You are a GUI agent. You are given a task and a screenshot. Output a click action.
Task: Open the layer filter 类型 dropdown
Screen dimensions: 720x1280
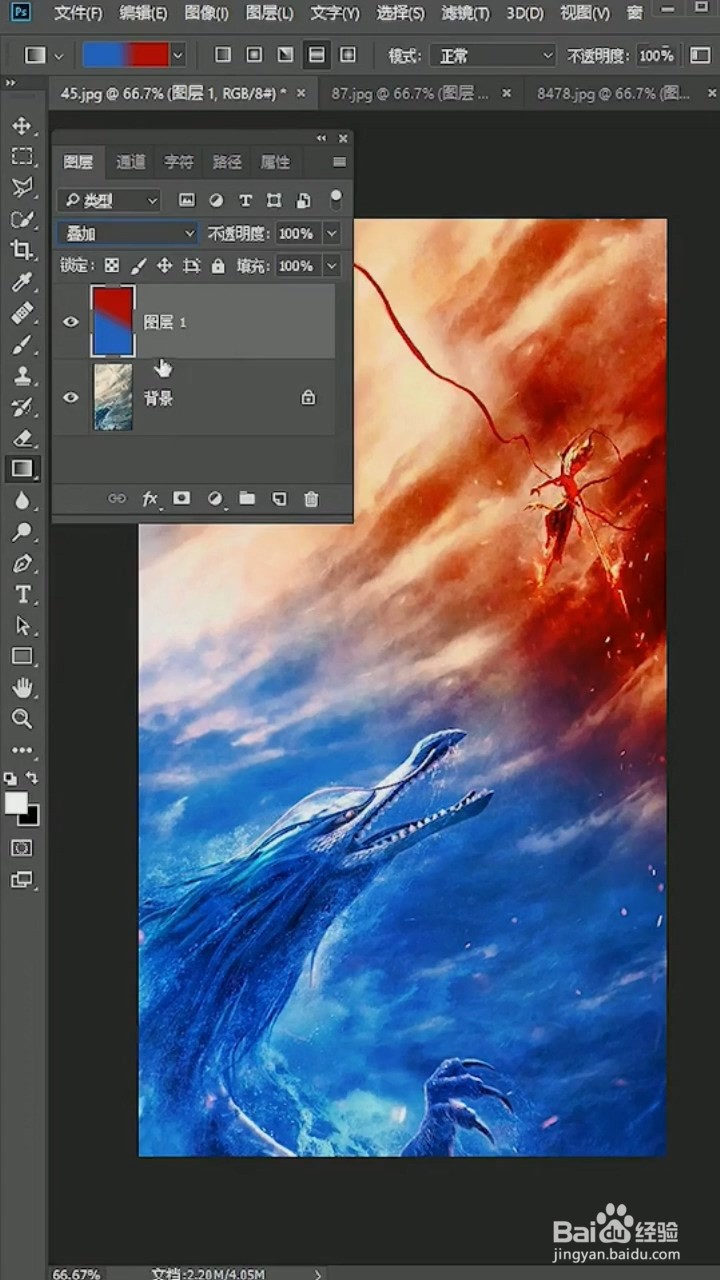(108, 201)
